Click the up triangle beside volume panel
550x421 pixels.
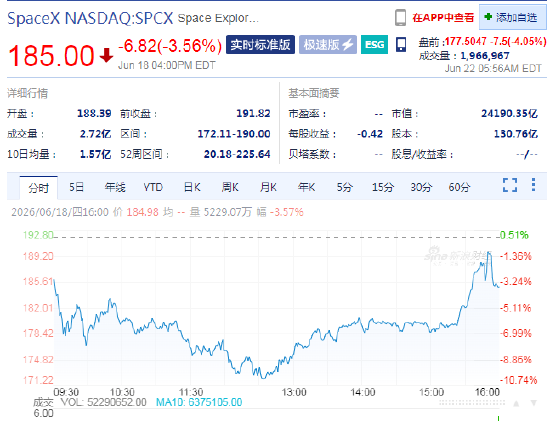(516, 403)
